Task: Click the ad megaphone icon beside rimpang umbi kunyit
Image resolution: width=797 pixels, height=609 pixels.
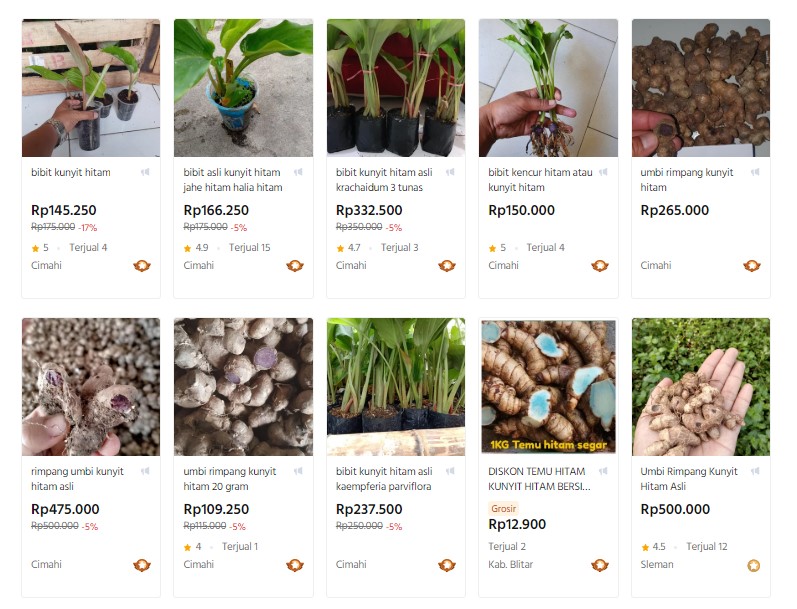Action: click(145, 471)
